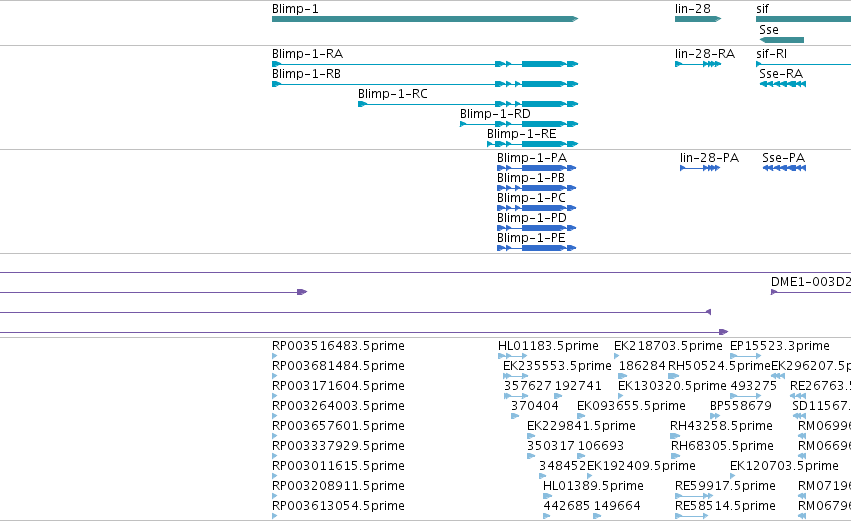
Task: Open EST EP15523.3prime
Action: (x=779, y=346)
